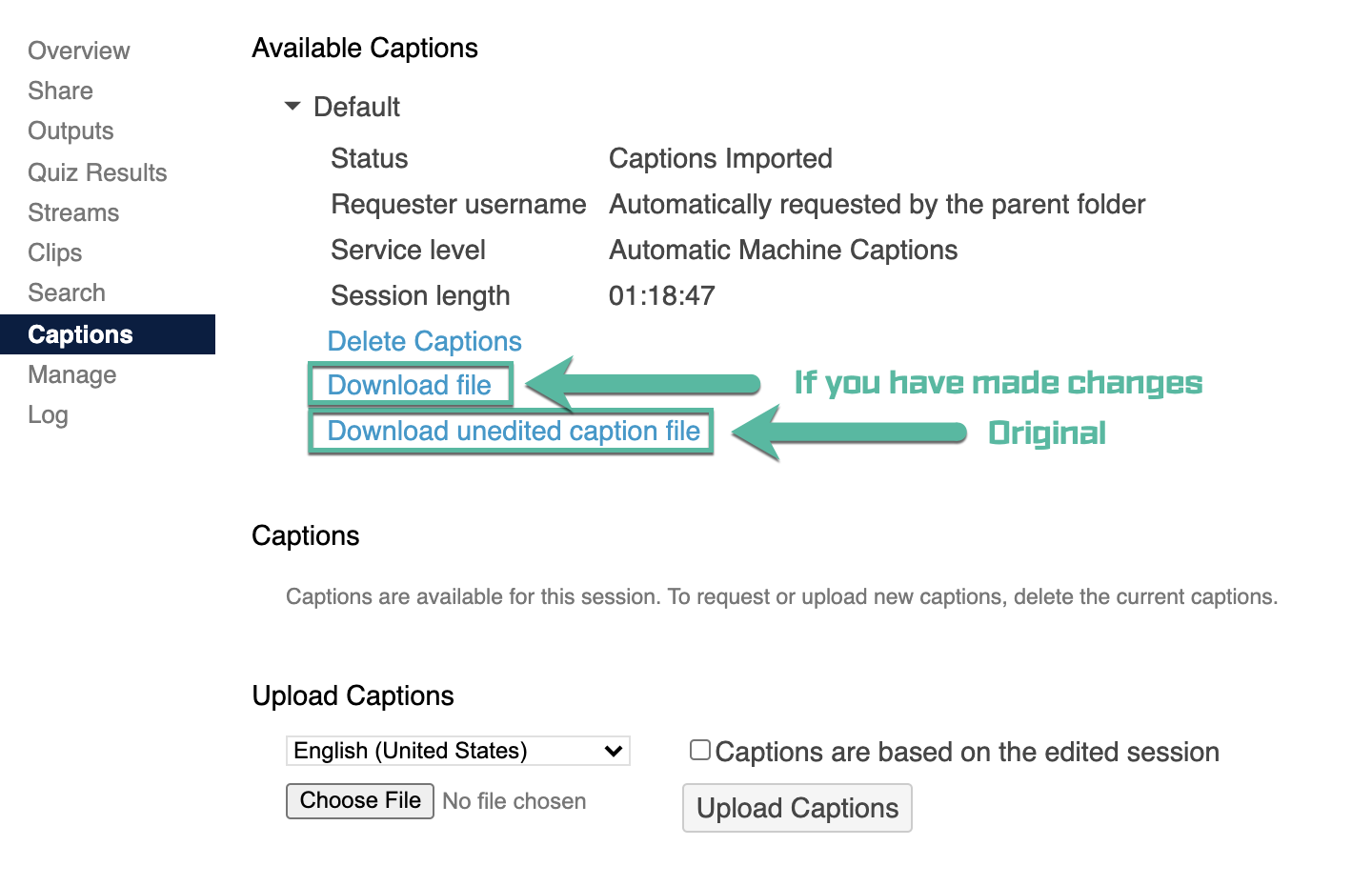This screenshot has width=1372, height=886.
Task: Go to the Share sidebar tab
Action: pyautogui.click(x=61, y=91)
